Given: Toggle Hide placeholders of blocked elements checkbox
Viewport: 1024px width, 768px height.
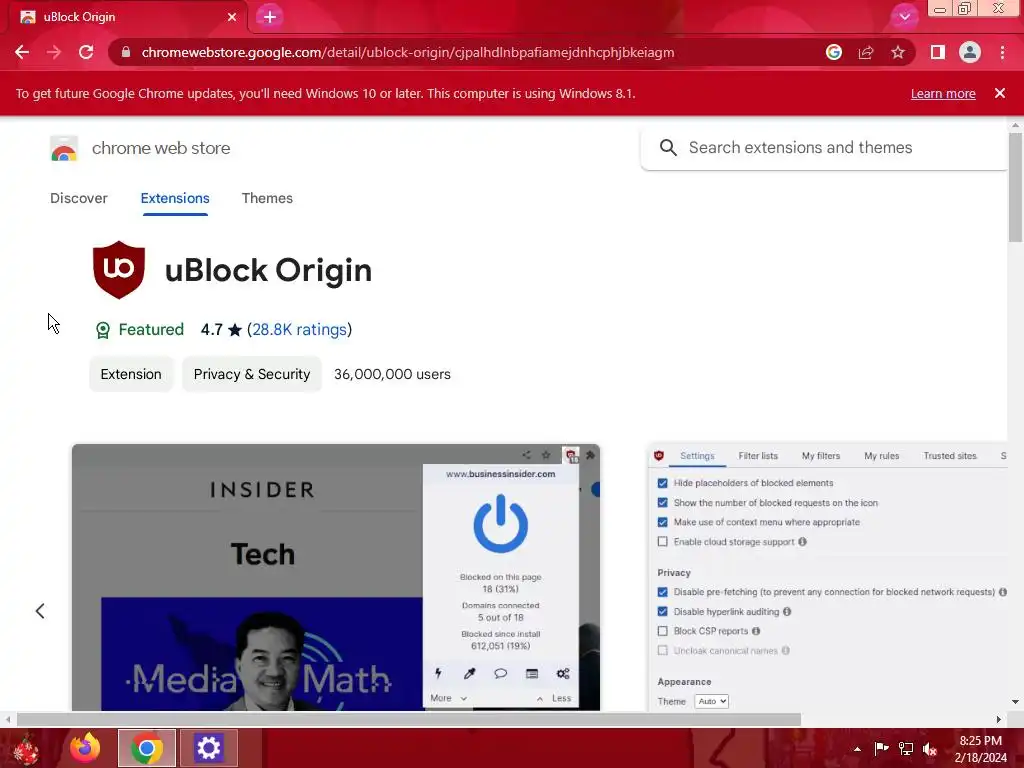Looking at the screenshot, I should click(x=662, y=483).
